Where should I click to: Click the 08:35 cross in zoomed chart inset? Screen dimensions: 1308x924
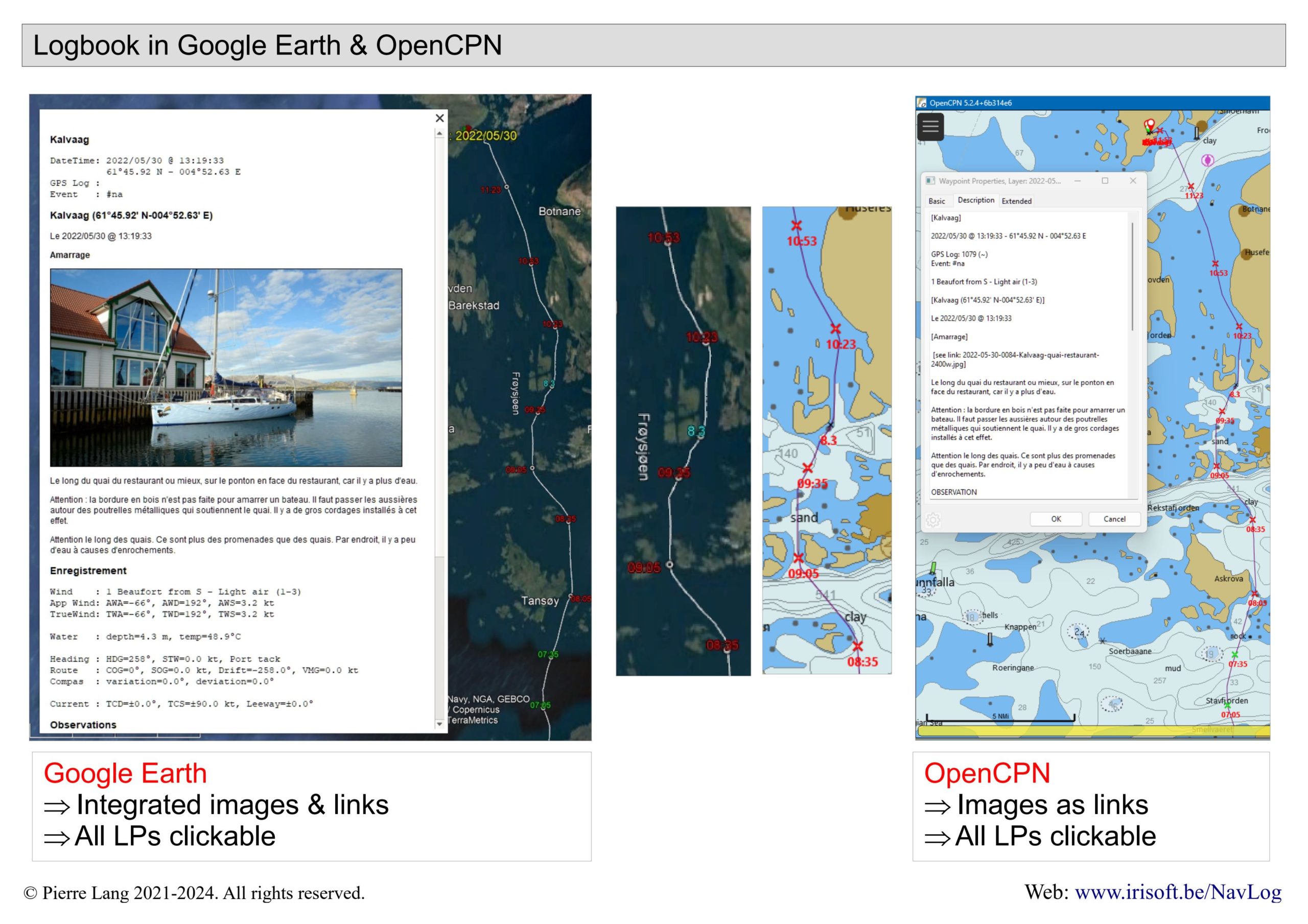(x=857, y=646)
